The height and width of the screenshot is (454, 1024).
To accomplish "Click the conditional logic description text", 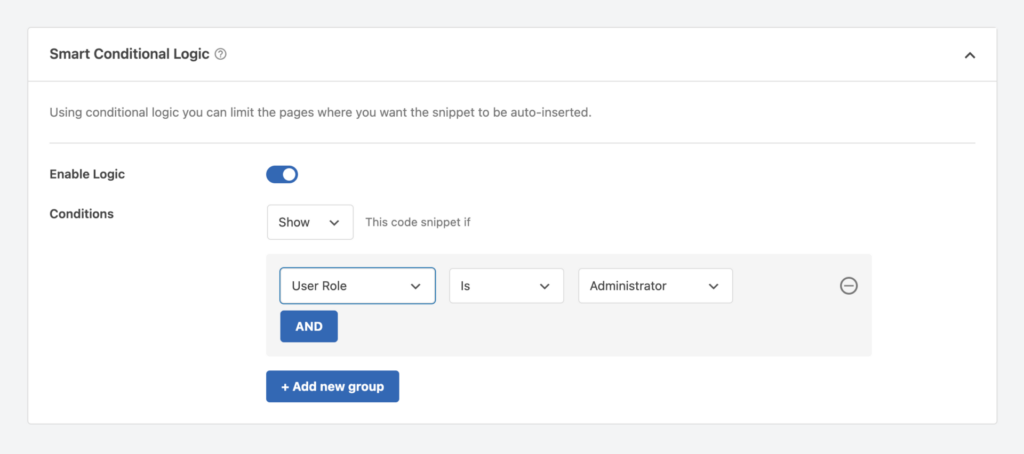I will pos(320,113).
